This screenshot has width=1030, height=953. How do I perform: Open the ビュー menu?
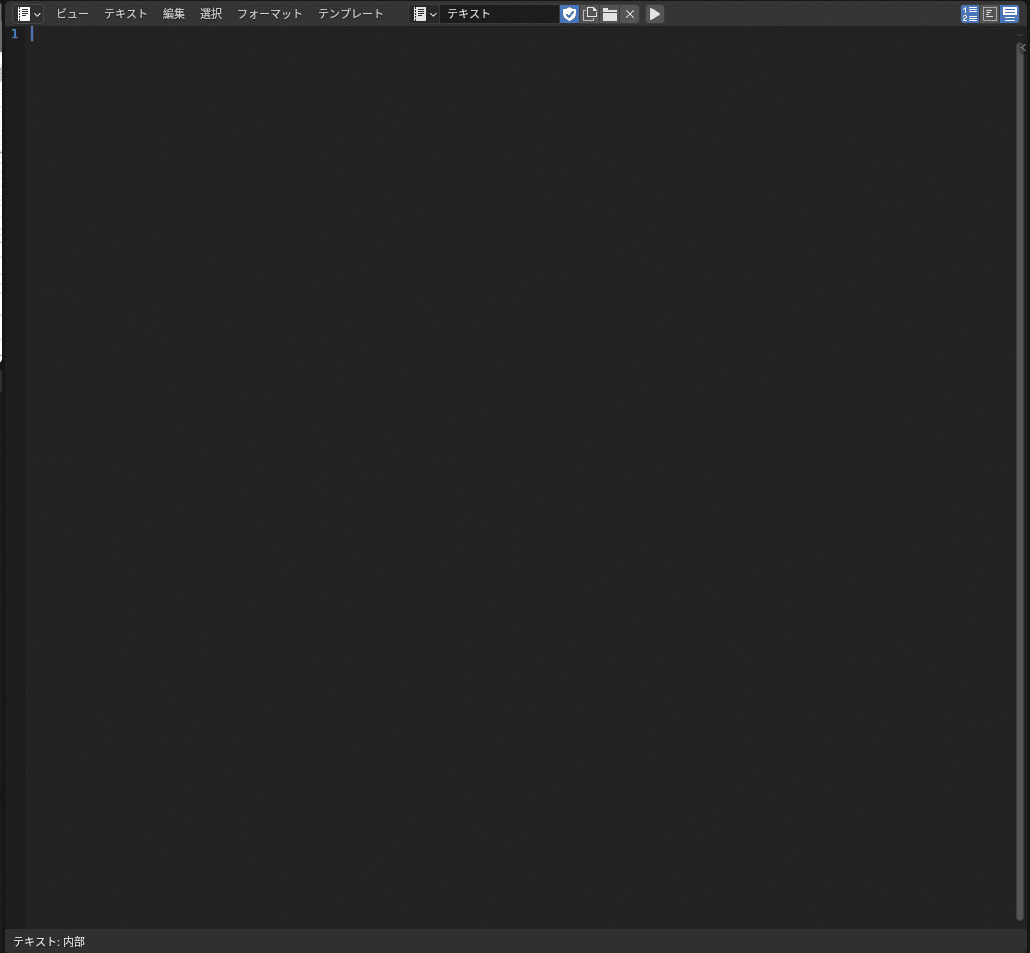[72, 14]
